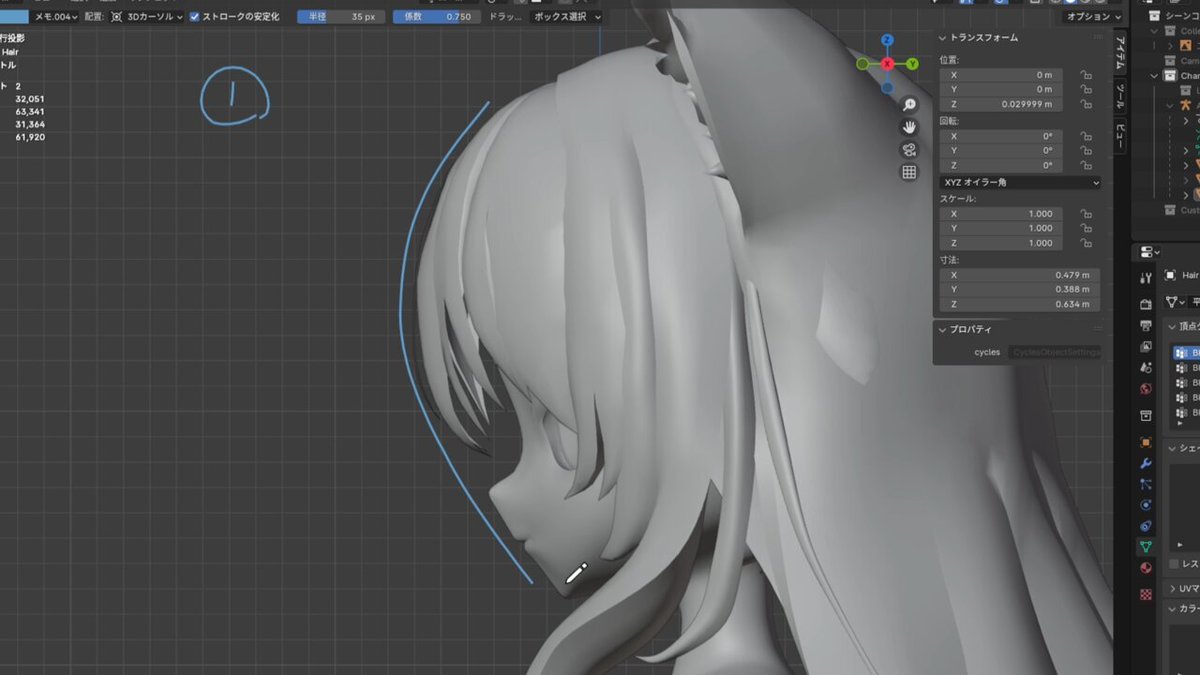Open the Physics properties icon
This screenshot has width=1200, height=675.
(1146, 505)
